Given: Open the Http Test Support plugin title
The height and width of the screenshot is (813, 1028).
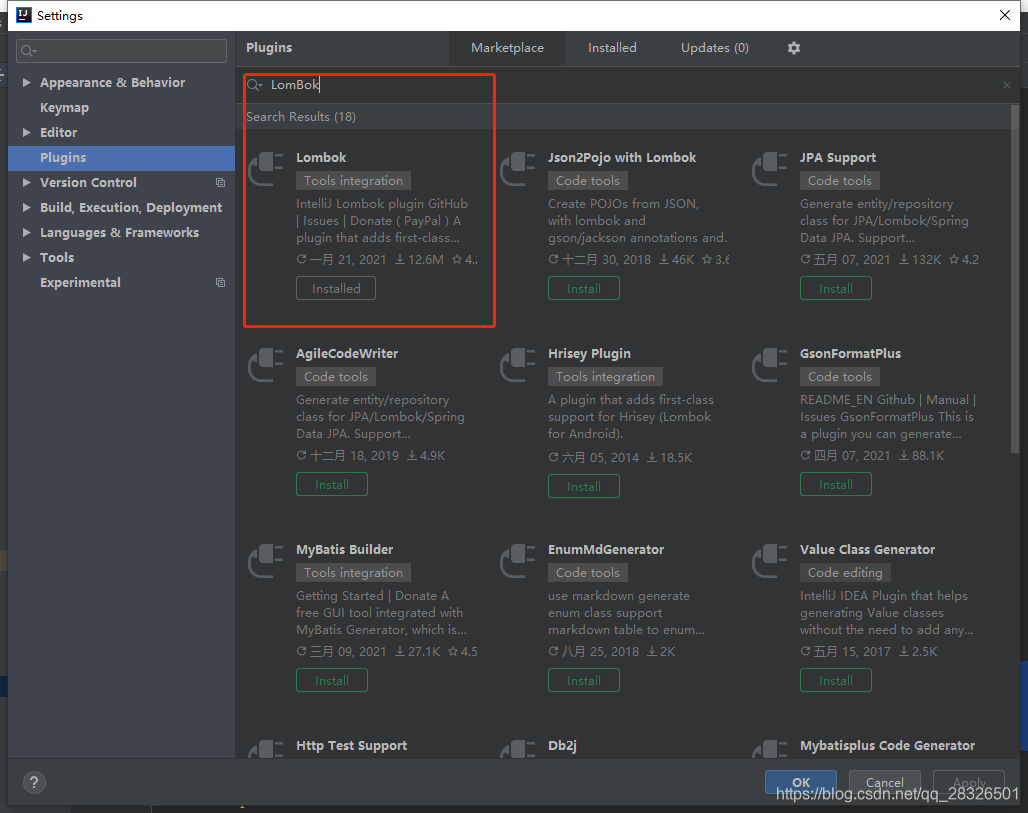Looking at the screenshot, I should tap(351, 745).
